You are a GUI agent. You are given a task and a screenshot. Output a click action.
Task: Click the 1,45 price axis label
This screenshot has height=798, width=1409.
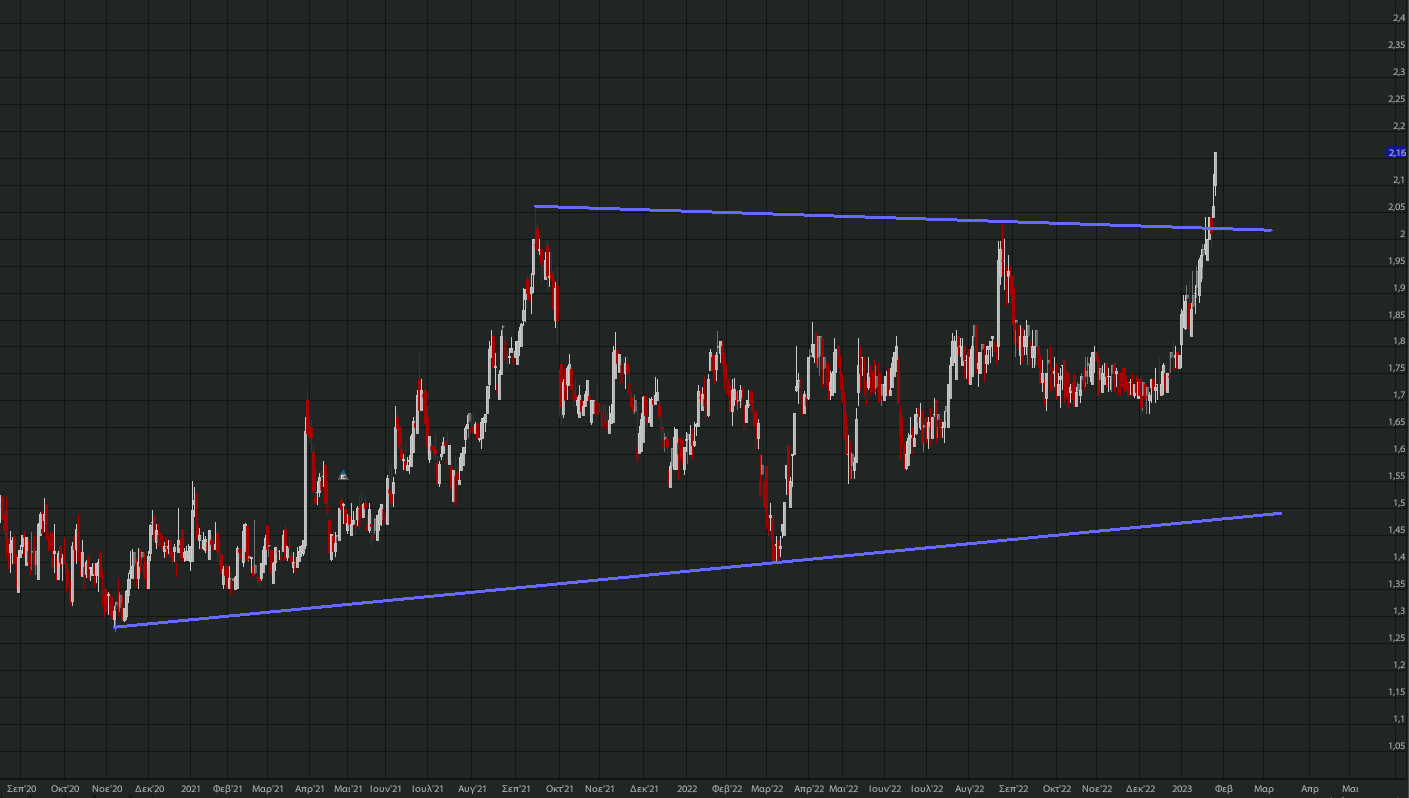1397,530
